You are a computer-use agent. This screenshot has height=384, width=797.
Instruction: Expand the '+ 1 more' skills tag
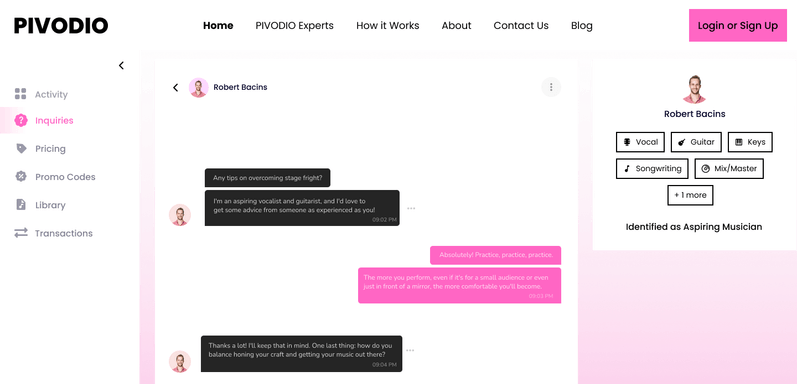pyautogui.click(x=690, y=195)
